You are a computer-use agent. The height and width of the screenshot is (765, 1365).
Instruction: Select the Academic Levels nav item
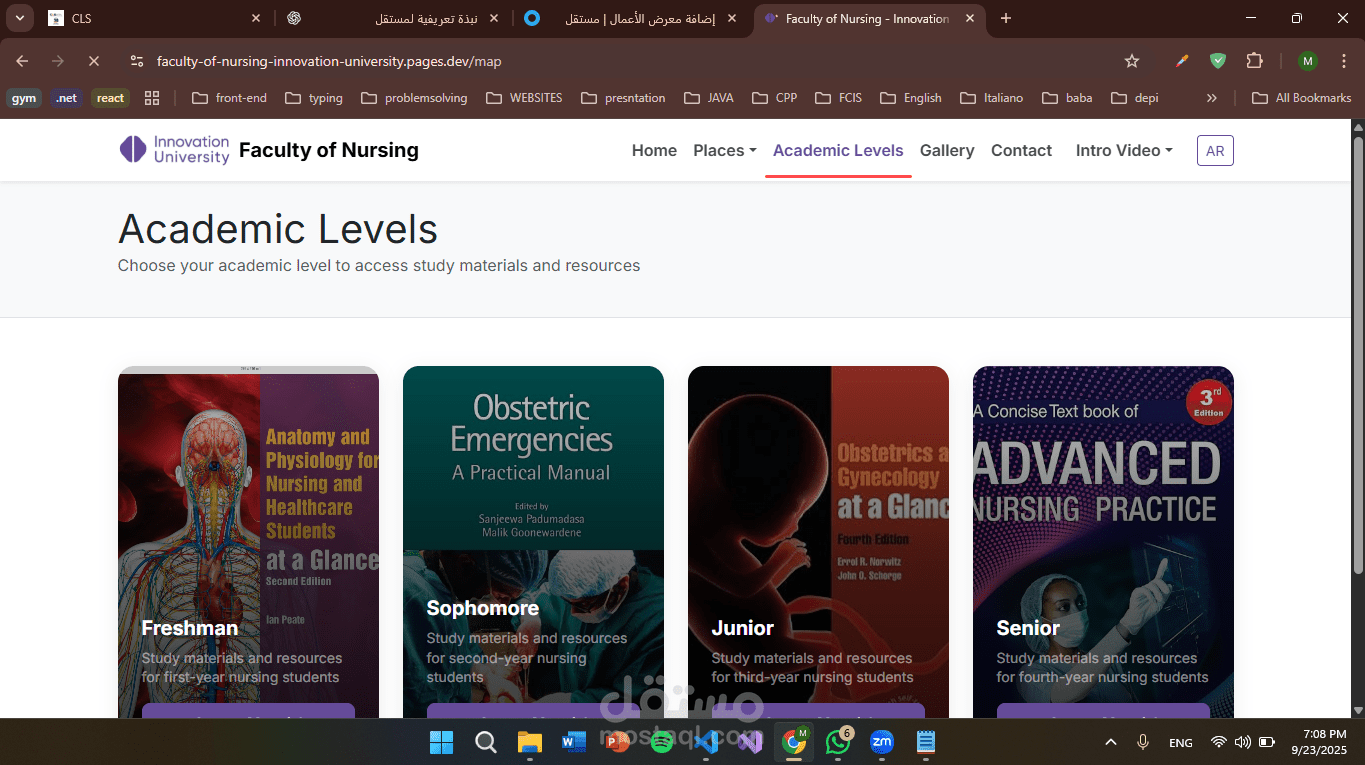pos(838,150)
